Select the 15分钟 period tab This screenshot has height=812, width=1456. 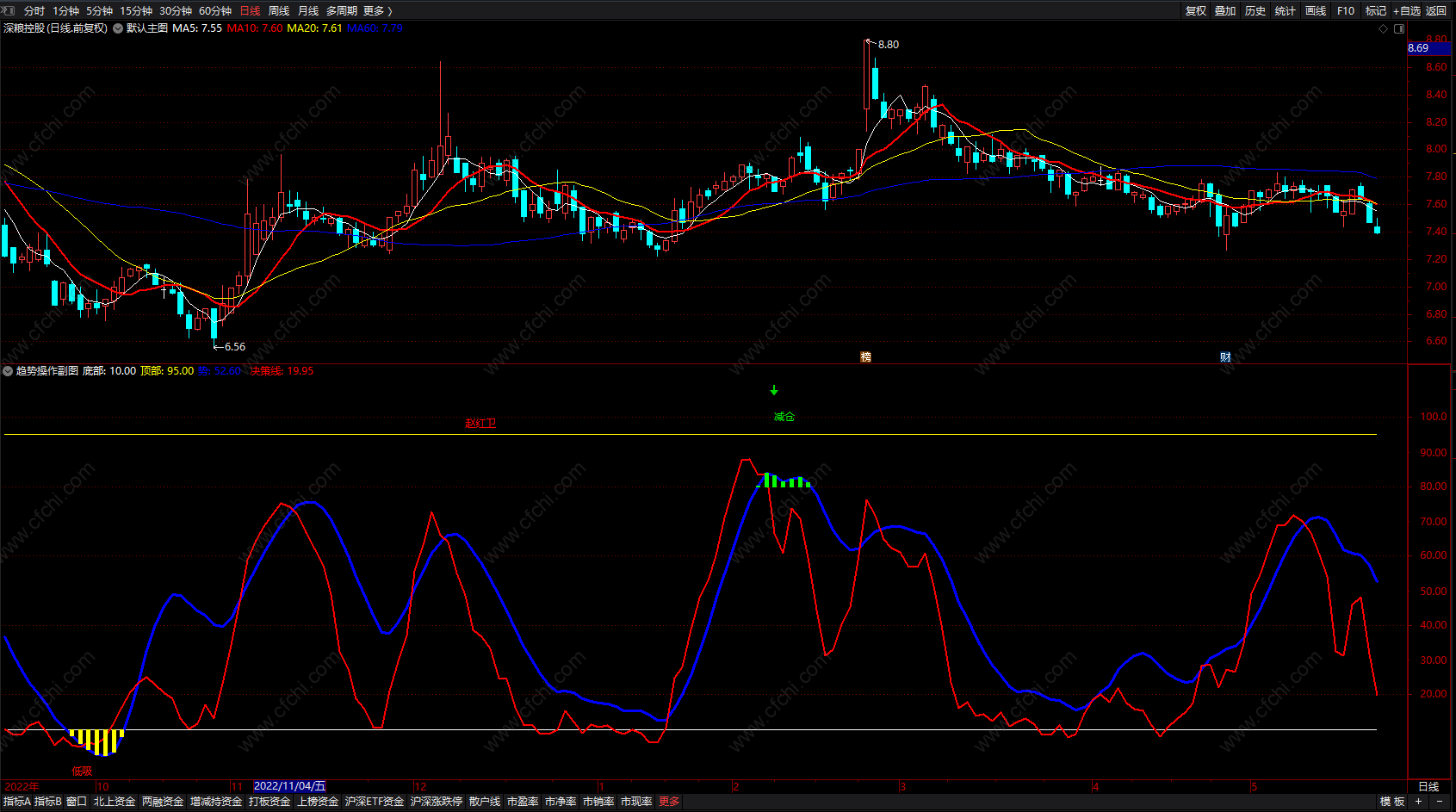136,10
